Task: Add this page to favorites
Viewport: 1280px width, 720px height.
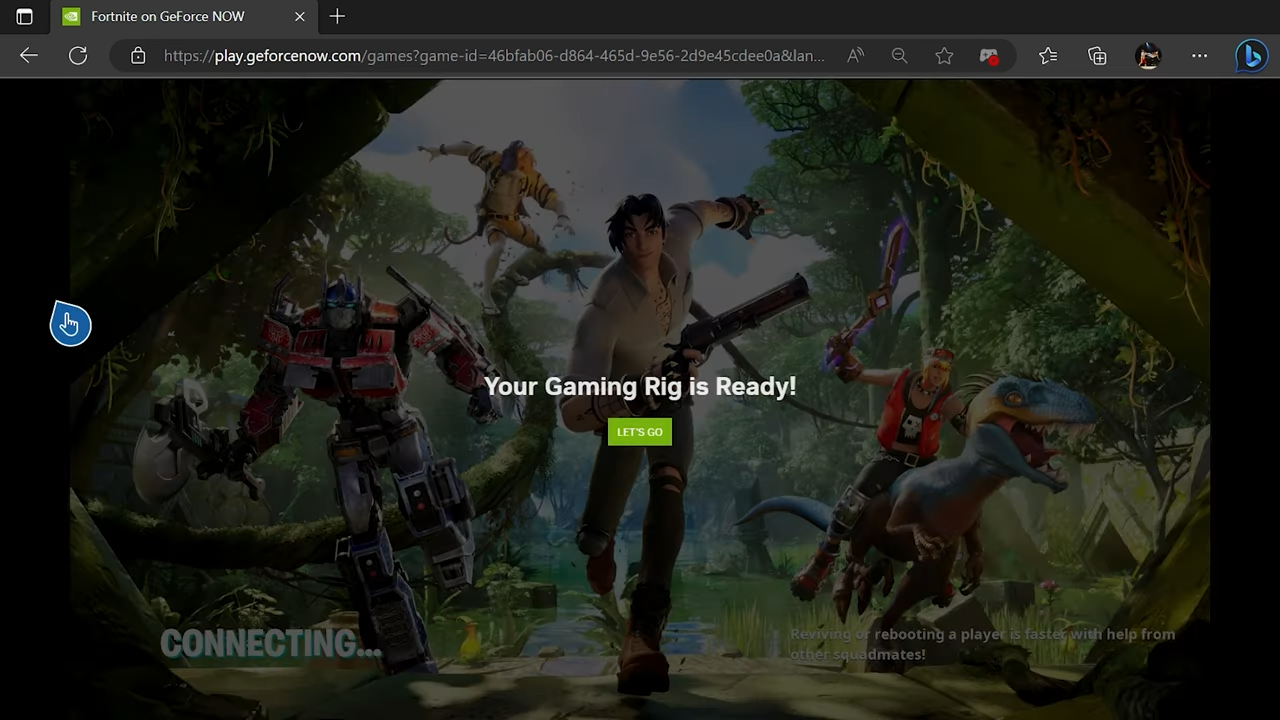Action: click(x=944, y=56)
